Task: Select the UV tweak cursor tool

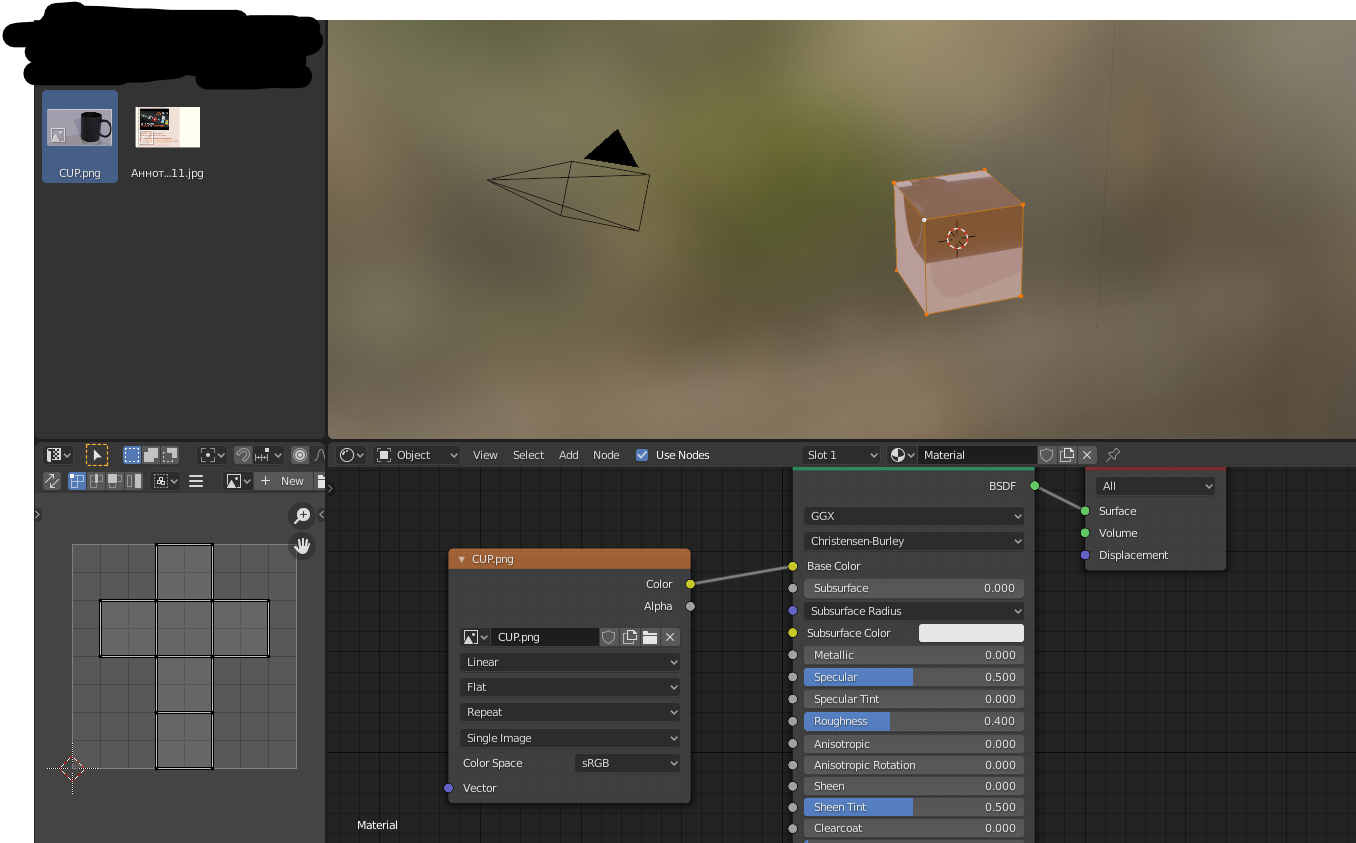Action: click(96, 455)
